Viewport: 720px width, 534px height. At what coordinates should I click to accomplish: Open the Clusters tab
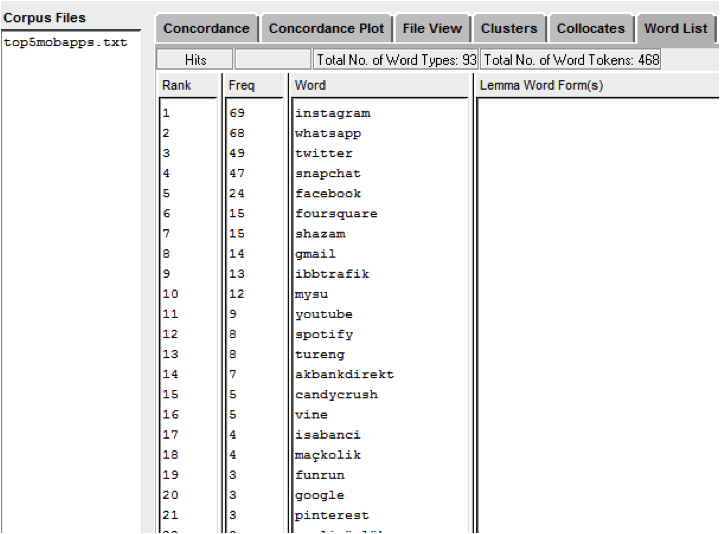[509, 28]
